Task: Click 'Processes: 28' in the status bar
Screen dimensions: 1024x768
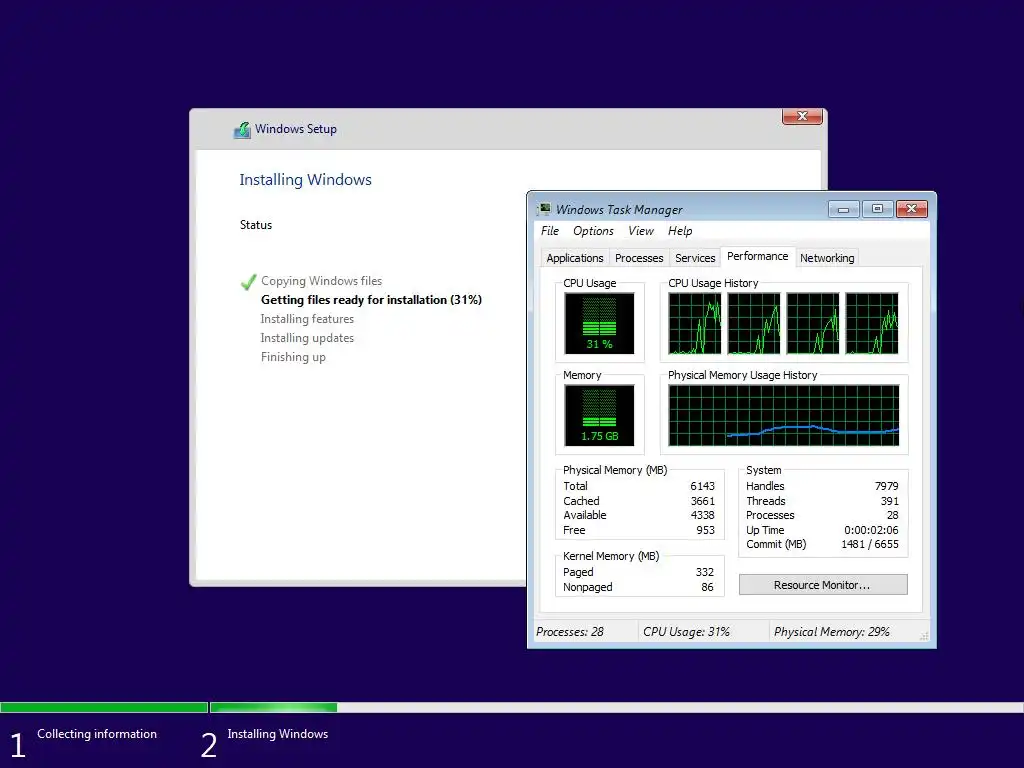Action: click(x=569, y=632)
